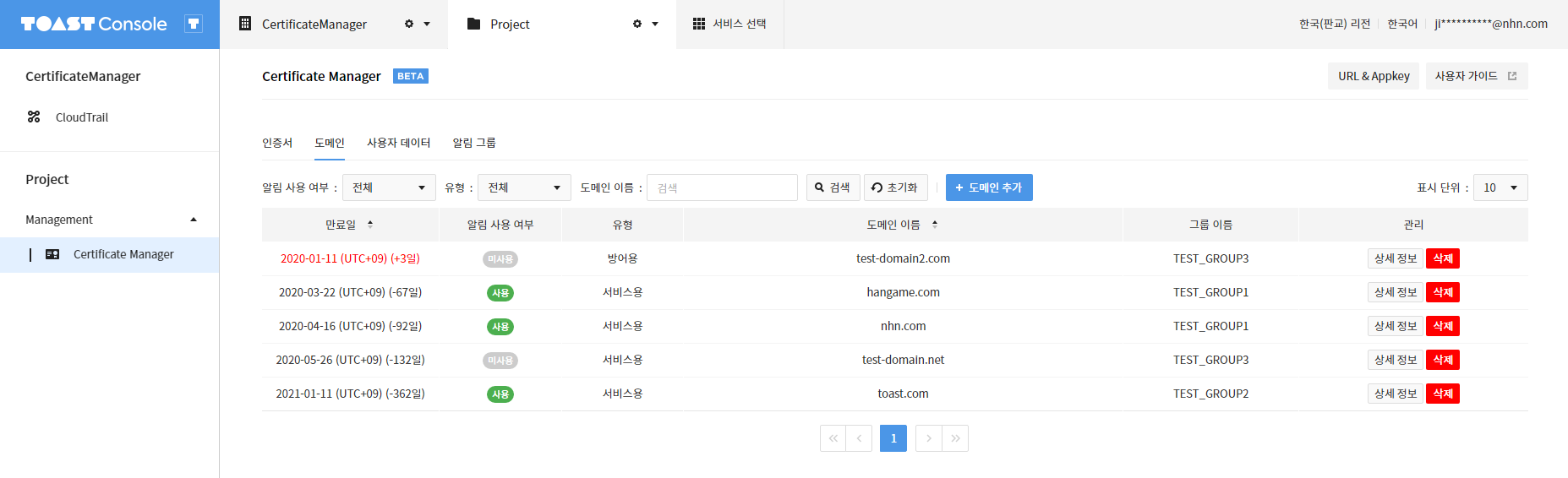
Task: Click the 사용 badge for nhn.com
Action: coord(500,327)
